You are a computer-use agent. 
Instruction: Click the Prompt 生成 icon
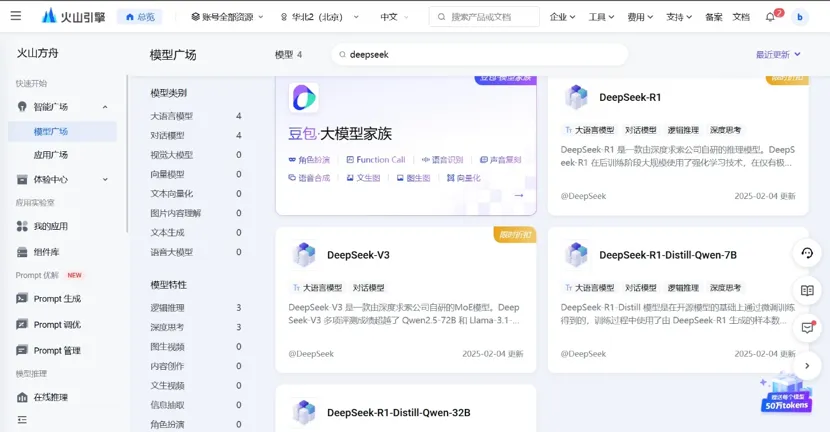22,299
